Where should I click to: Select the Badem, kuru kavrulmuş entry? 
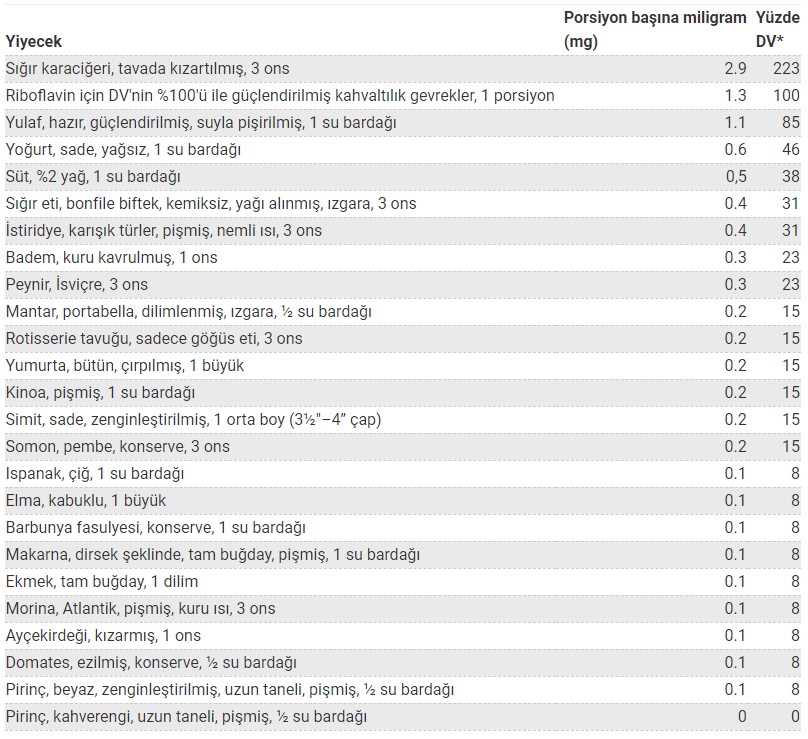point(111,258)
